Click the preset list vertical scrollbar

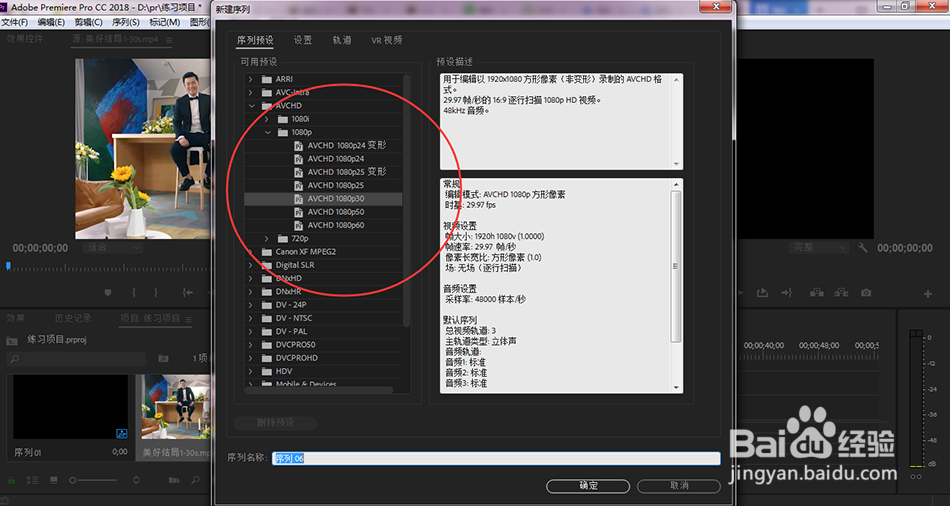[407, 200]
